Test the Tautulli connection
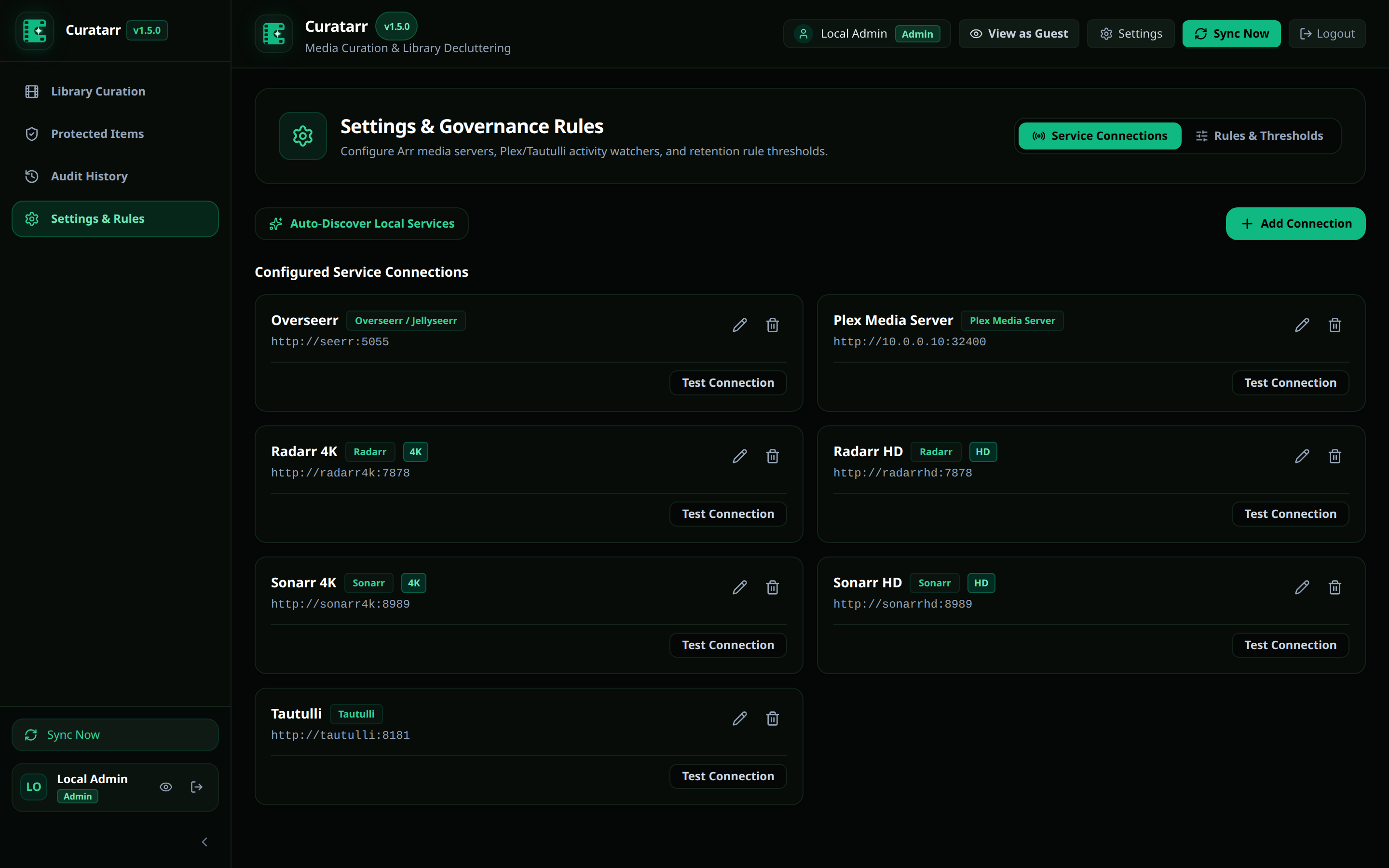This screenshot has height=868, width=1389. click(x=728, y=776)
